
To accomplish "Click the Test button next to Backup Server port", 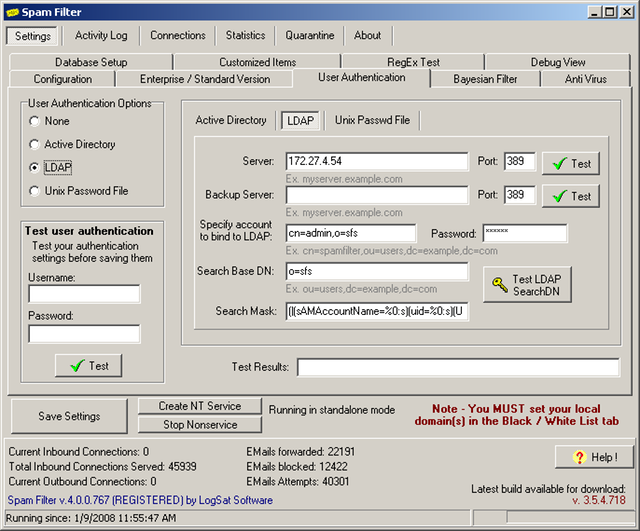I will [570, 196].
